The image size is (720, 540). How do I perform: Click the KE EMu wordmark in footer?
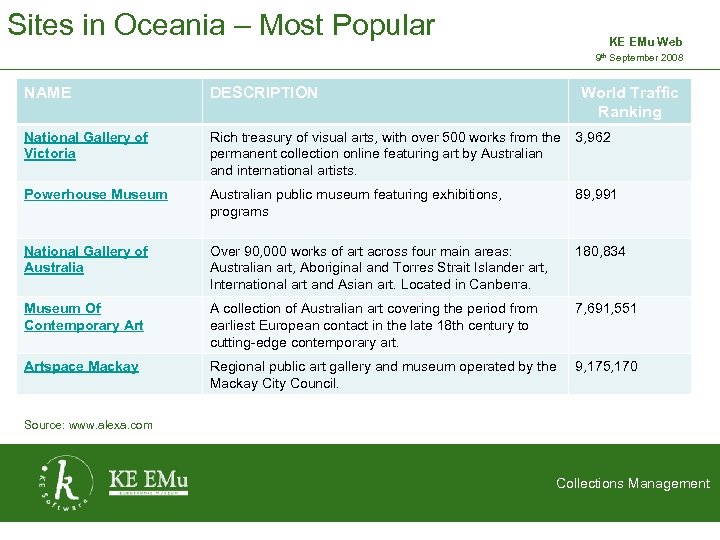[148, 482]
